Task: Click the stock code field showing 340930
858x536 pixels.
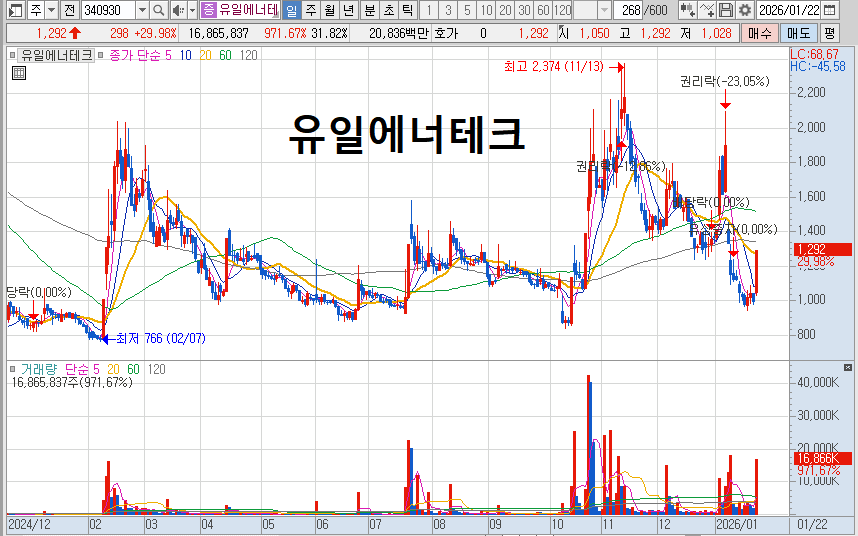Action: pyautogui.click(x=108, y=10)
